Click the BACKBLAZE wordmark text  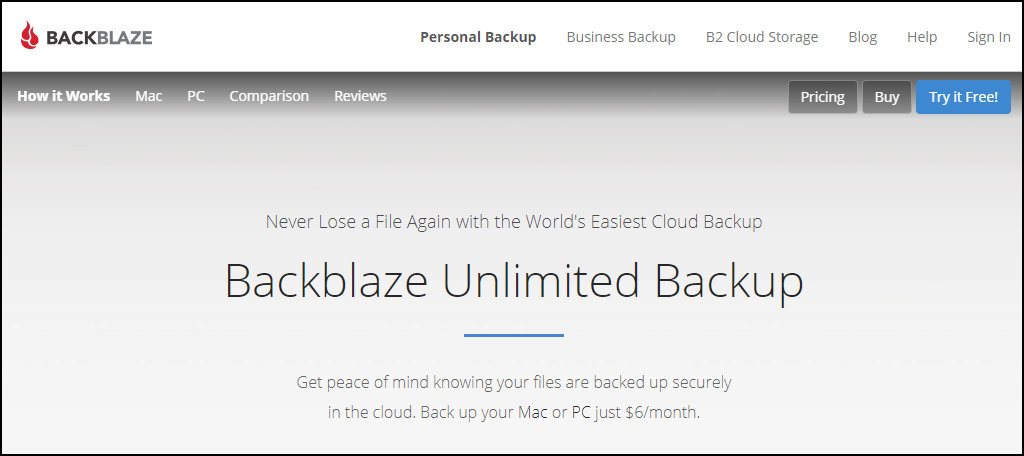(99, 38)
